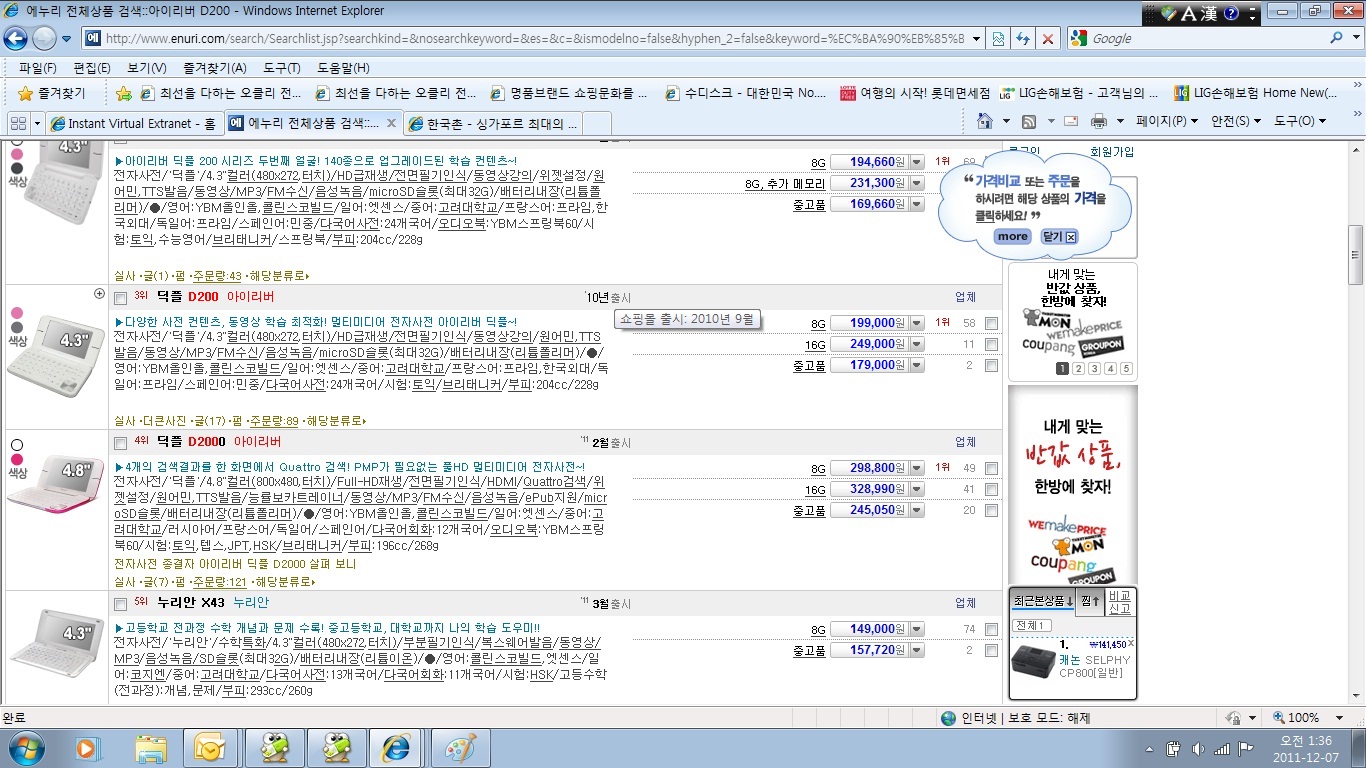The image size is (1366, 768).
Task: Click the Google search magnifier icon
Action: [x=1336, y=38]
